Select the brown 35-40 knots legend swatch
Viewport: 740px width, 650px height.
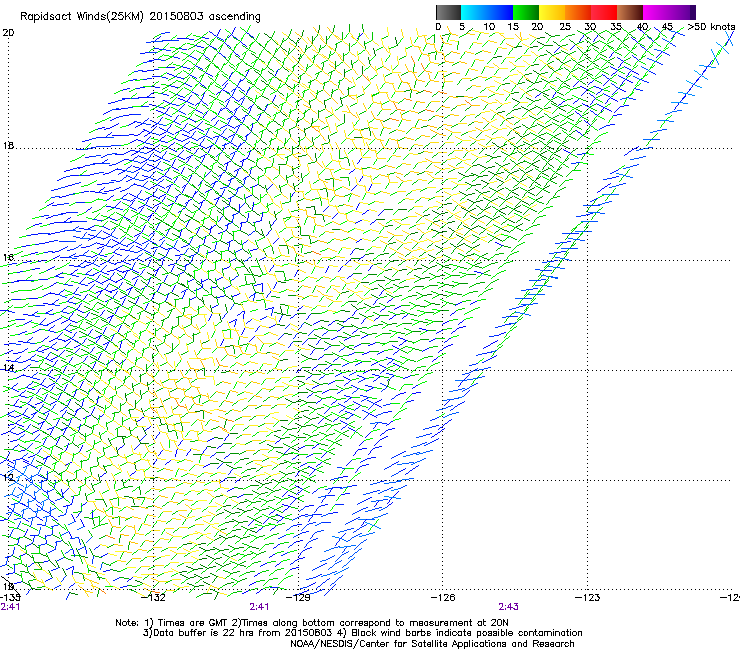pyautogui.click(x=630, y=12)
